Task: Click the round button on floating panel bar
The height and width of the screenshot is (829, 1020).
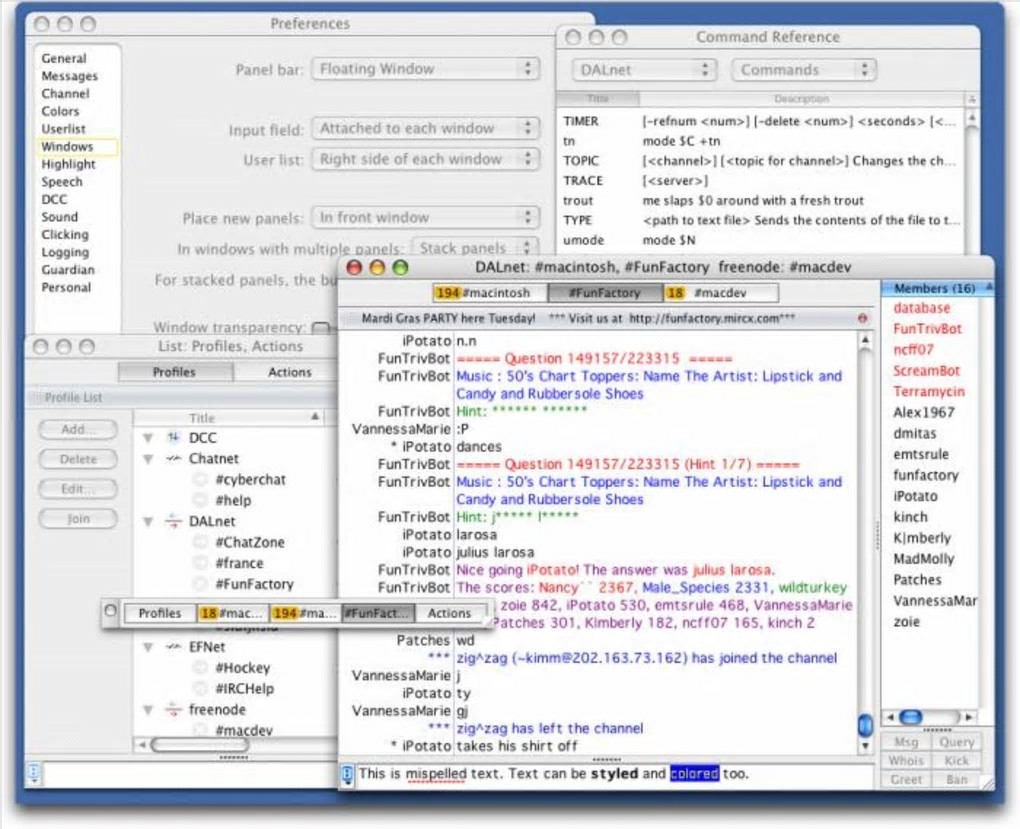Action: click(x=111, y=613)
